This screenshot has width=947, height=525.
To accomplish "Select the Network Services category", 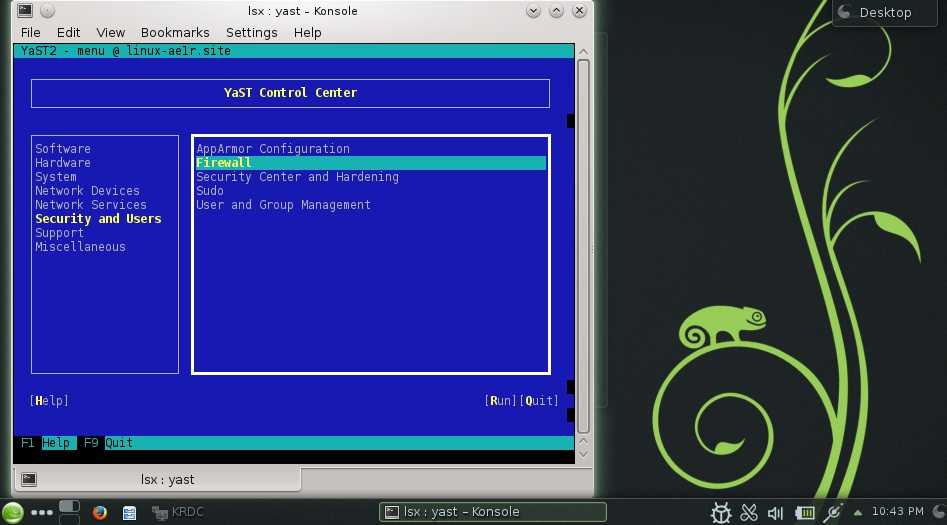I will (91, 205).
